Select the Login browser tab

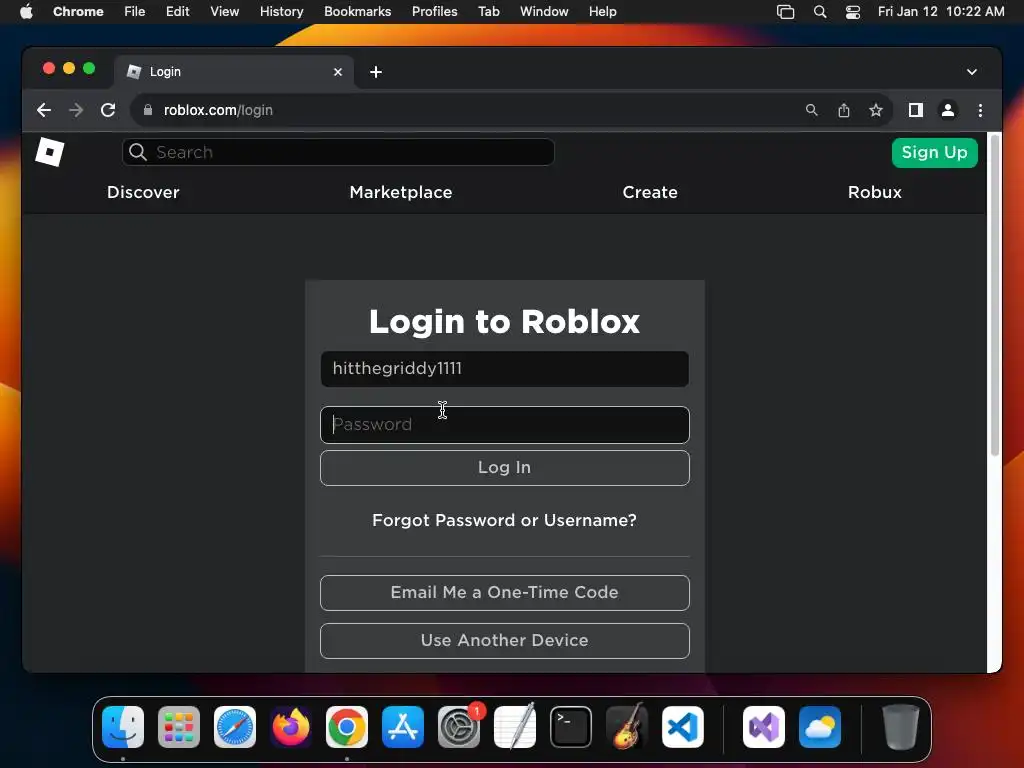click(x=235, y=72)
